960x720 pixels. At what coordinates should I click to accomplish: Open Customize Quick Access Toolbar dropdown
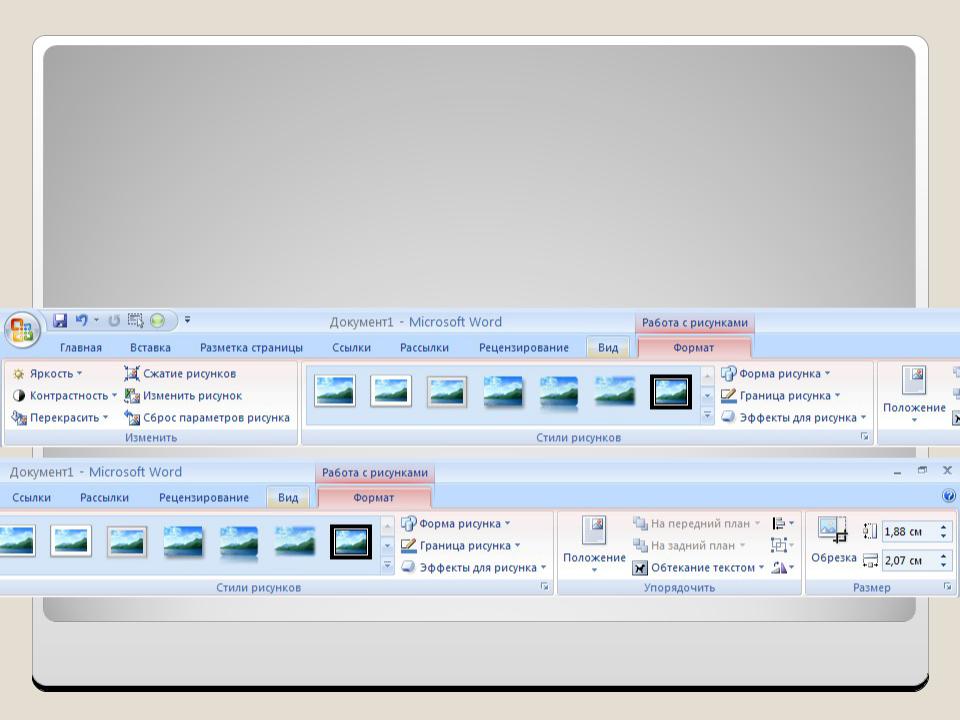coord(187,320)
